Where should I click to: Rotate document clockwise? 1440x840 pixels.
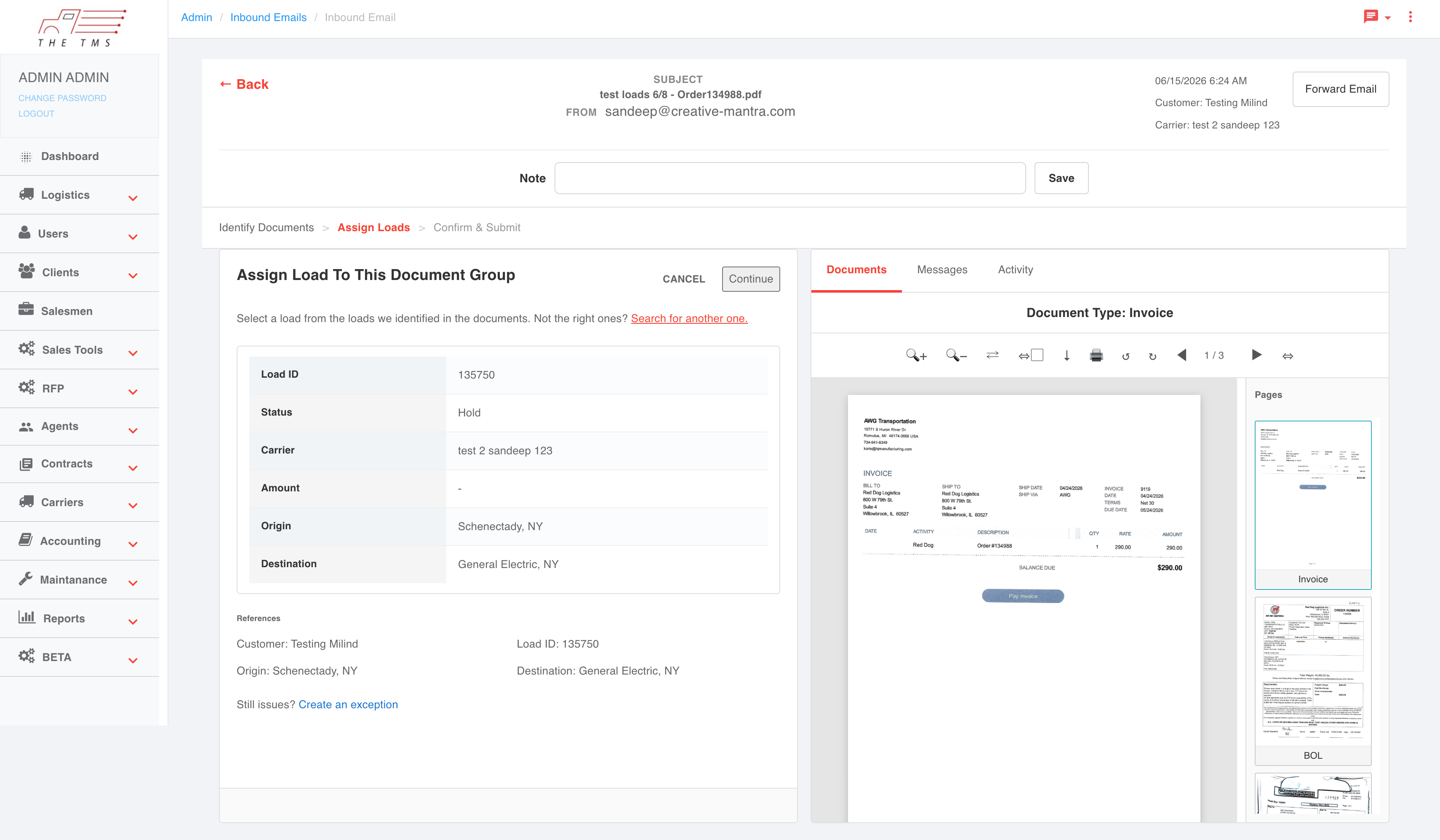(x=1152, y=356)
